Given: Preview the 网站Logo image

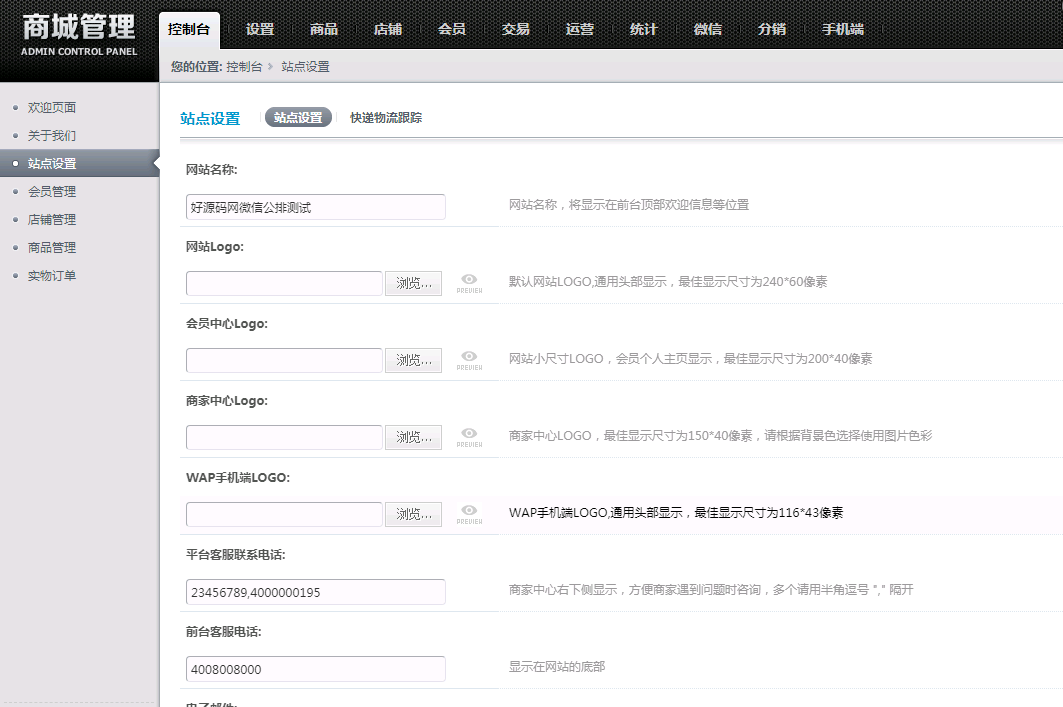Looking at the screenshot, I should tap(469, 283).
